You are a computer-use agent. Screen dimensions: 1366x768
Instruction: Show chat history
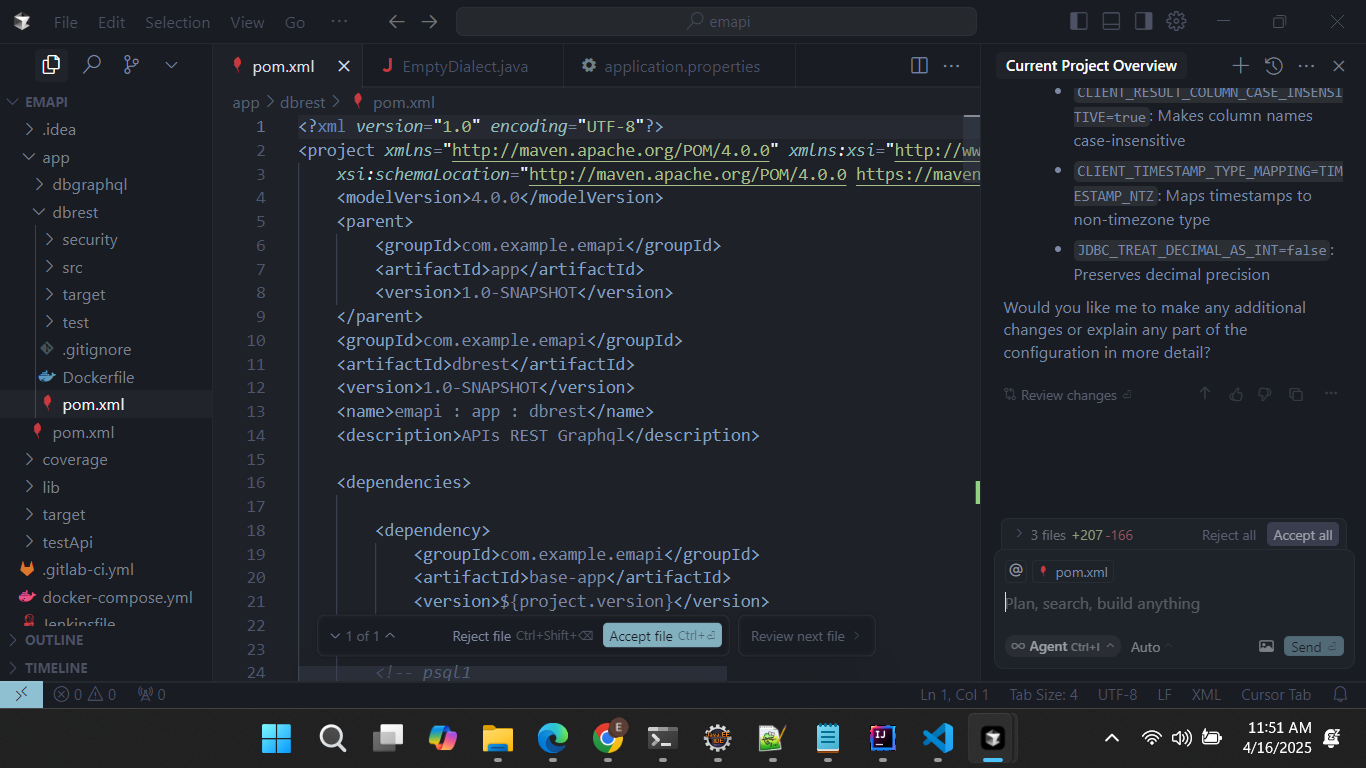pos(1273,66)
